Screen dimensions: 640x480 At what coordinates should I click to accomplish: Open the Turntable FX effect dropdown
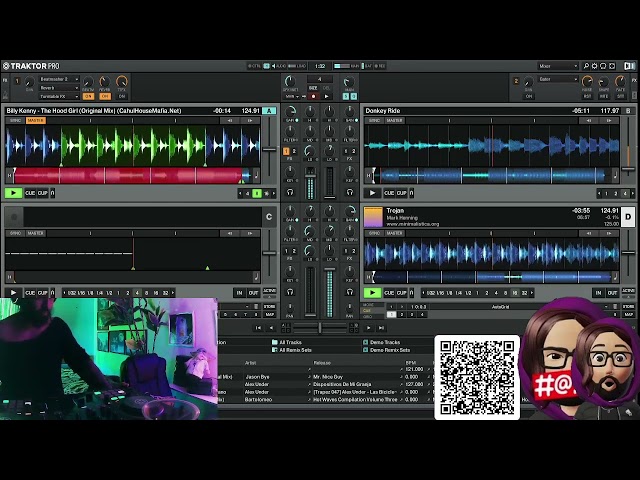(59, 96)
